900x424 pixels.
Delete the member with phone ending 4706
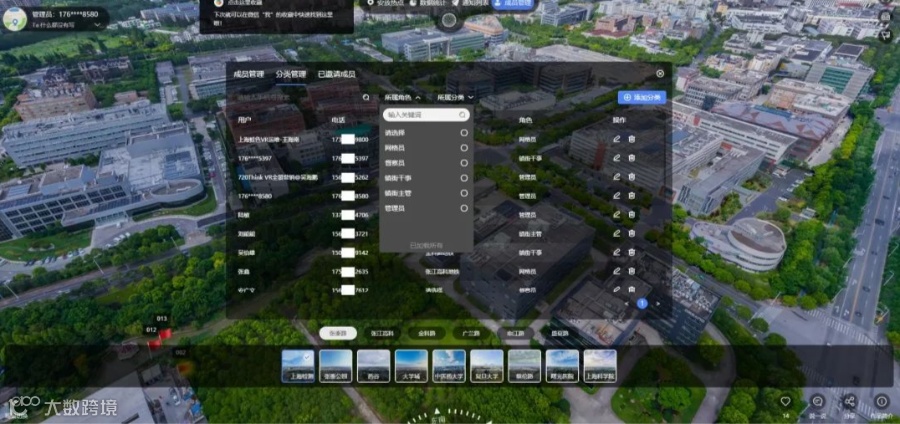click(x=631, y=215)
